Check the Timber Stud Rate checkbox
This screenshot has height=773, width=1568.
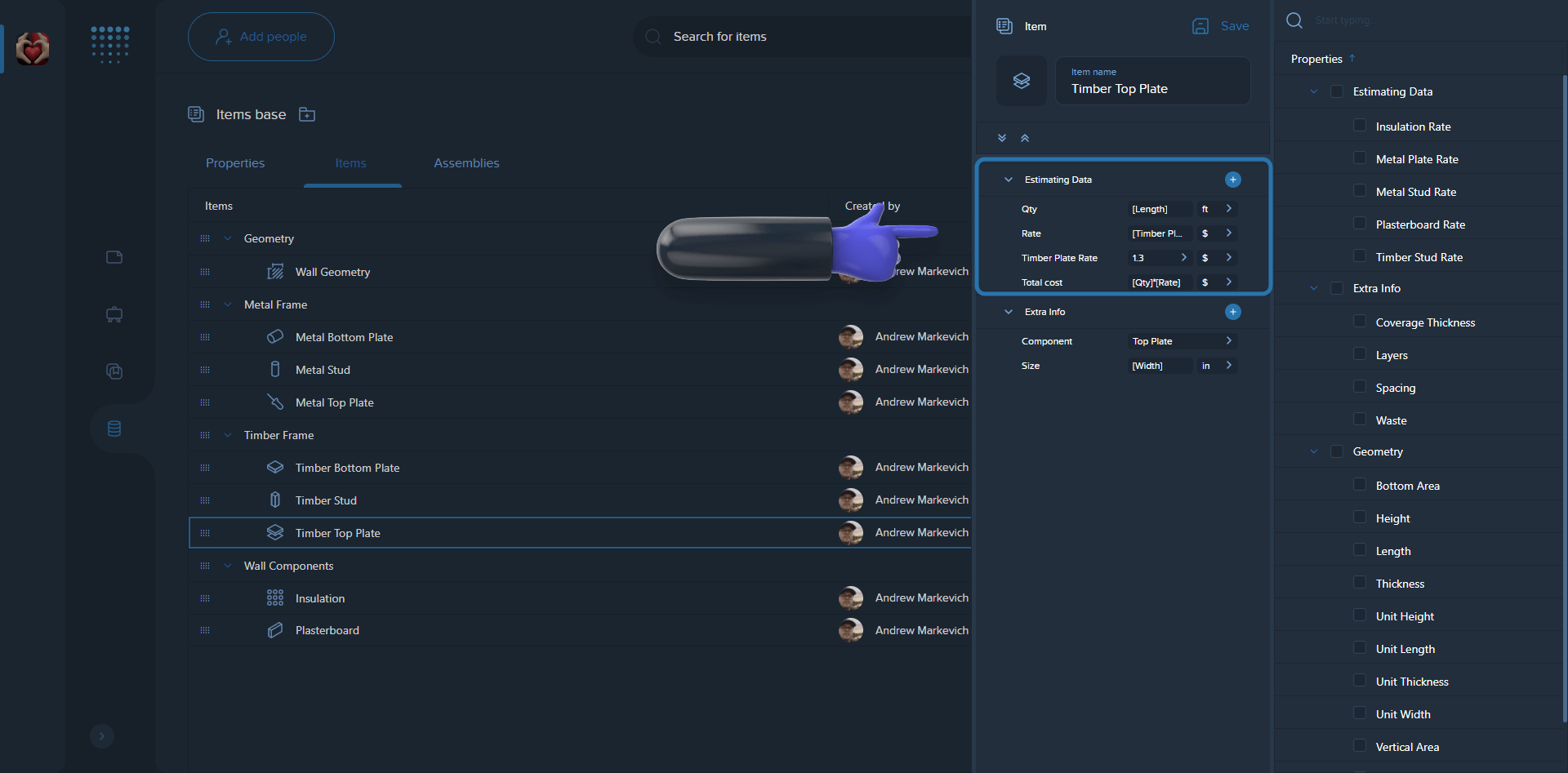[x=1360, y=255]
